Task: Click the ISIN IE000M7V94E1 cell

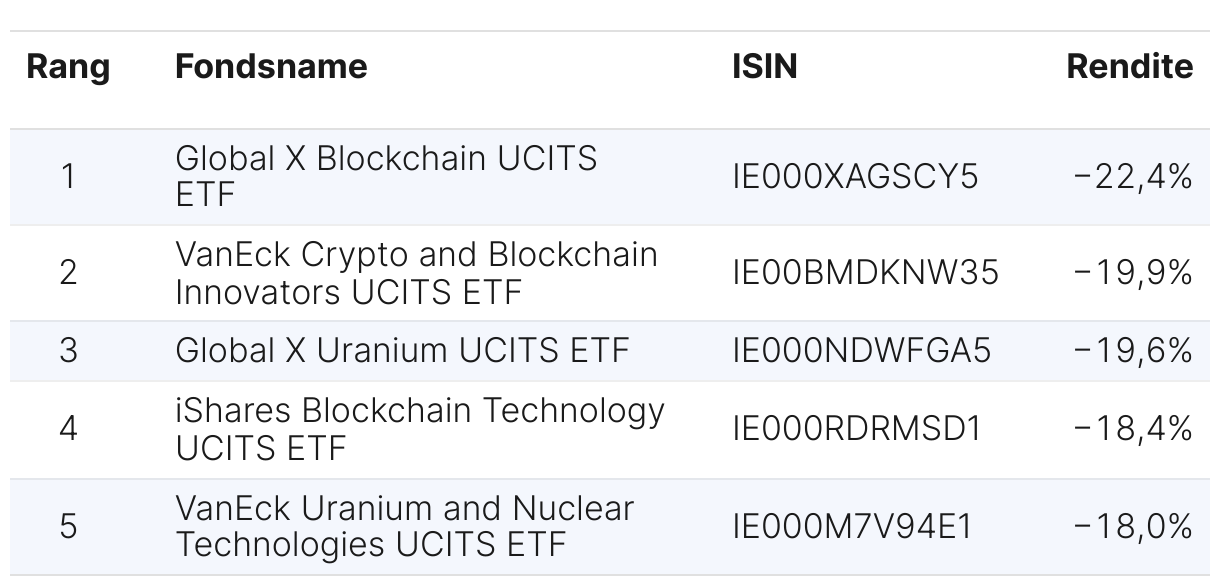Action: coord(852,526)
